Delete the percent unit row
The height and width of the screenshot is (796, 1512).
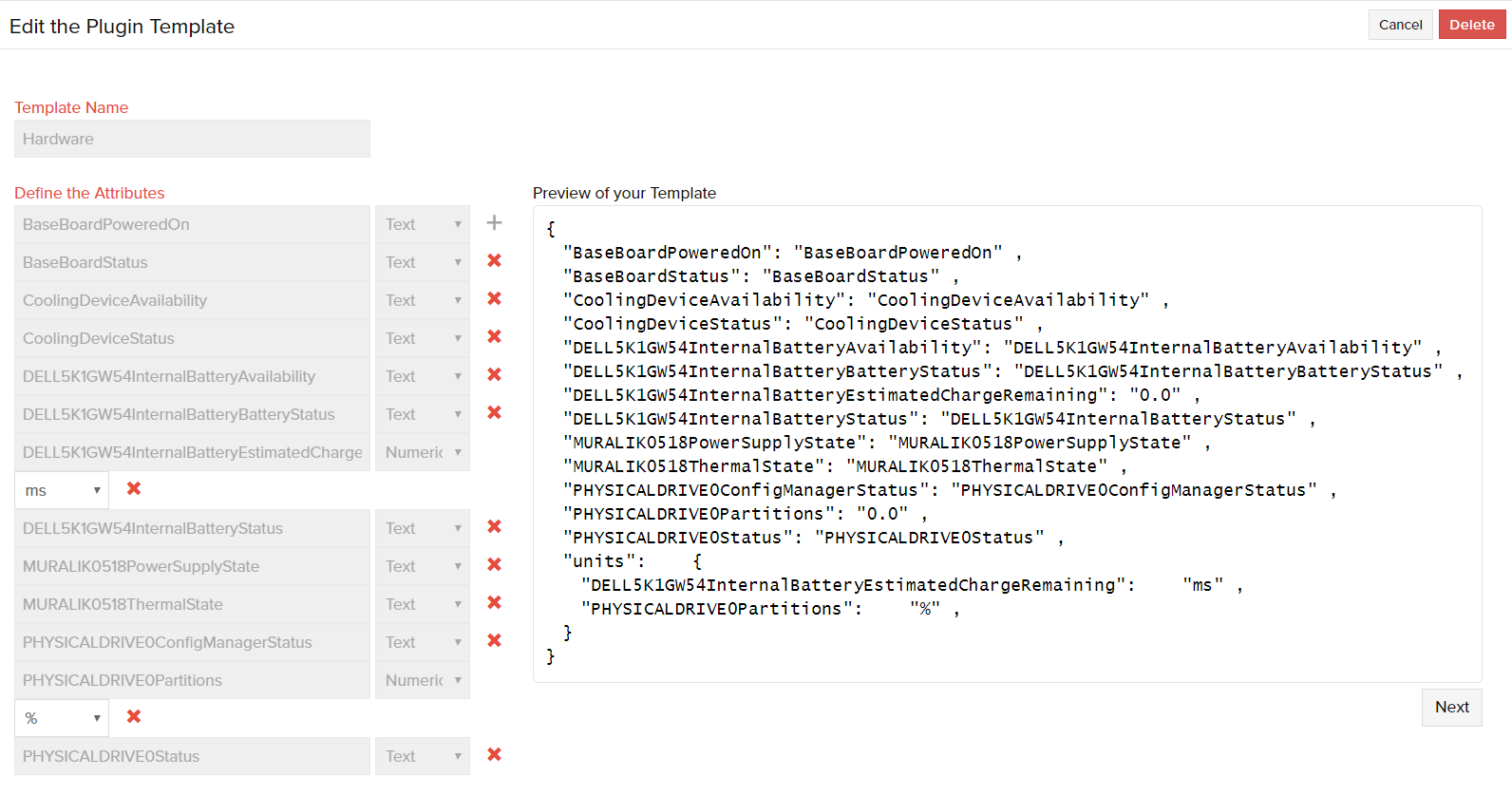134,717
